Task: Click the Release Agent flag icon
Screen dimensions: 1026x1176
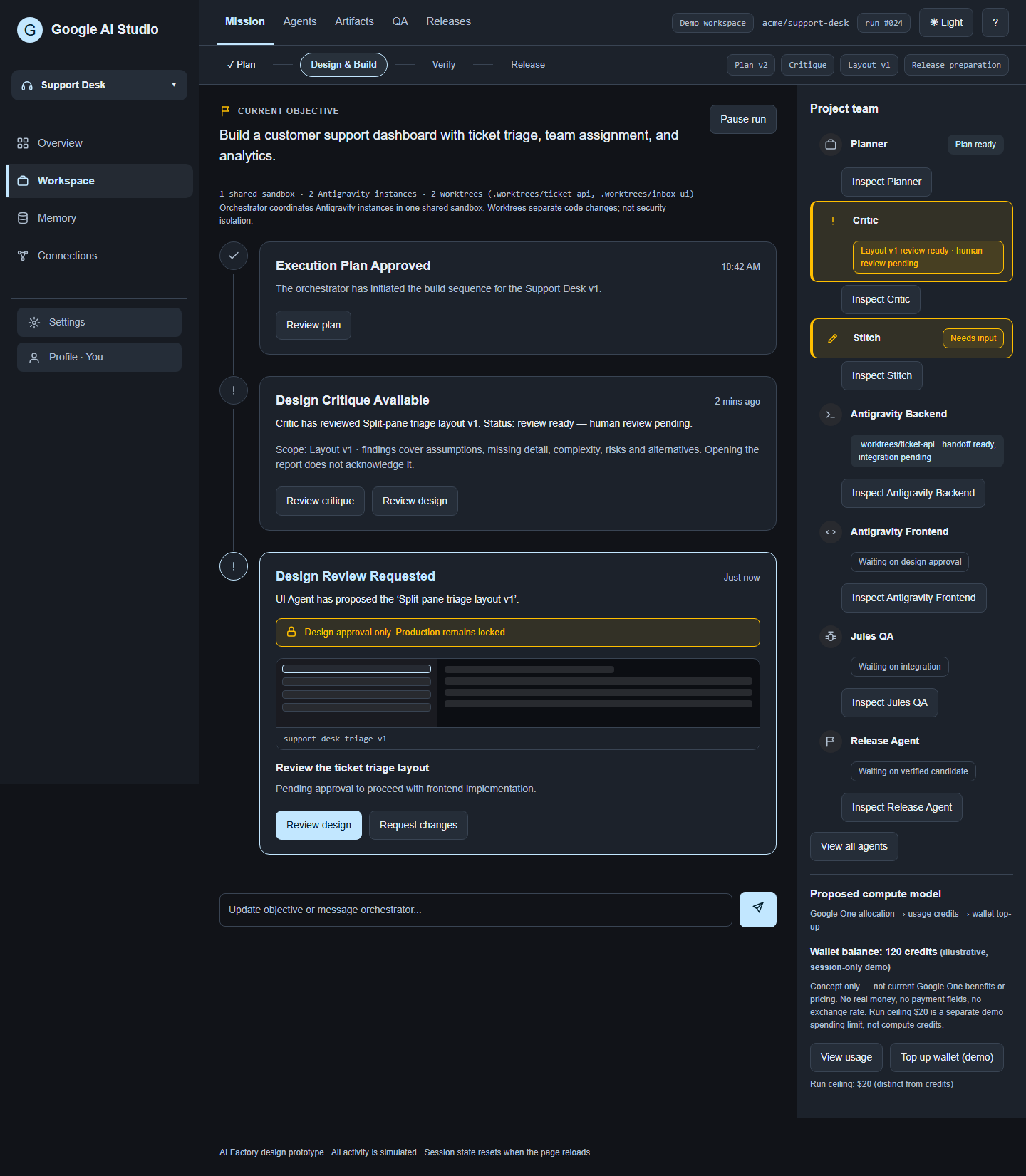Action: click(831, 741)
